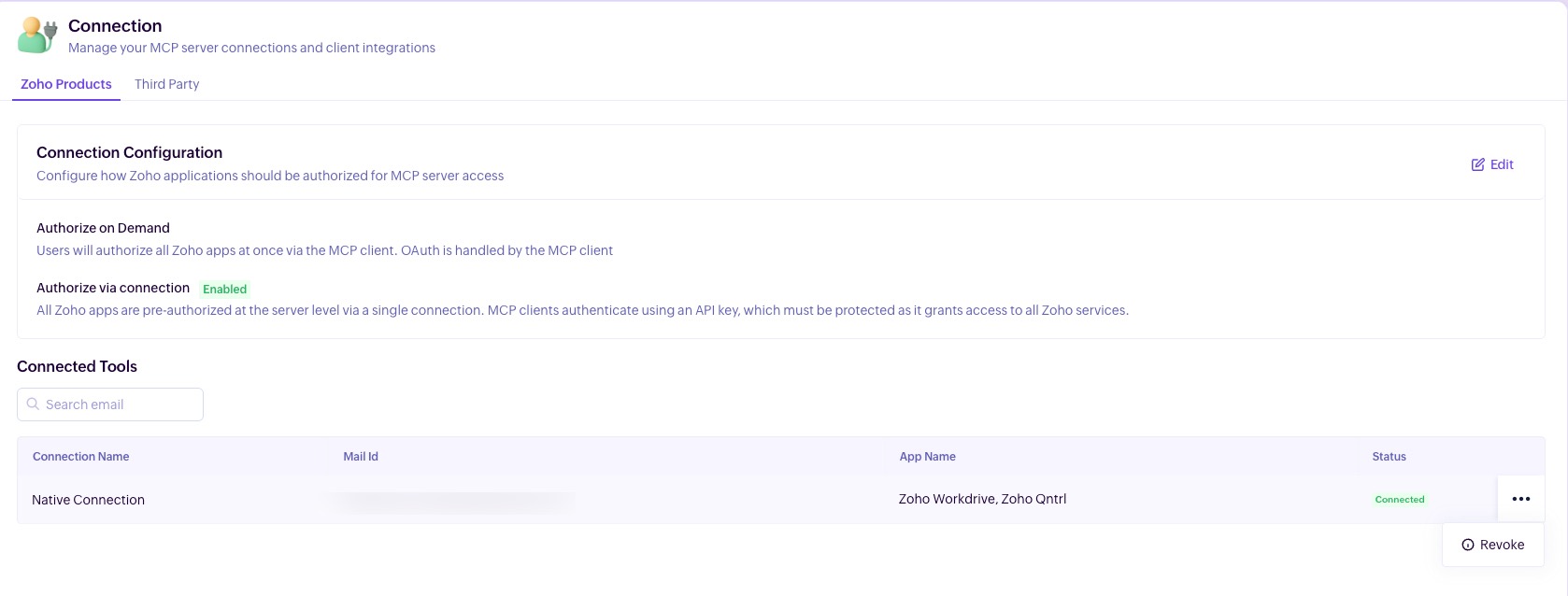The height and width of the screenshot is (596, 1568).
Task: Click the Enabled badge next to Authorize via connection
Action: (224, 290)
